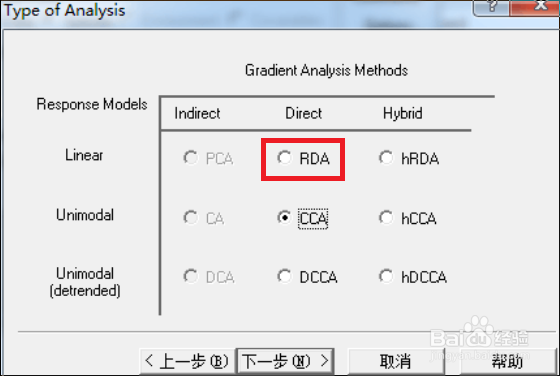
Task: Click the Type of Analysis title bar
Action: click(236, 11)
